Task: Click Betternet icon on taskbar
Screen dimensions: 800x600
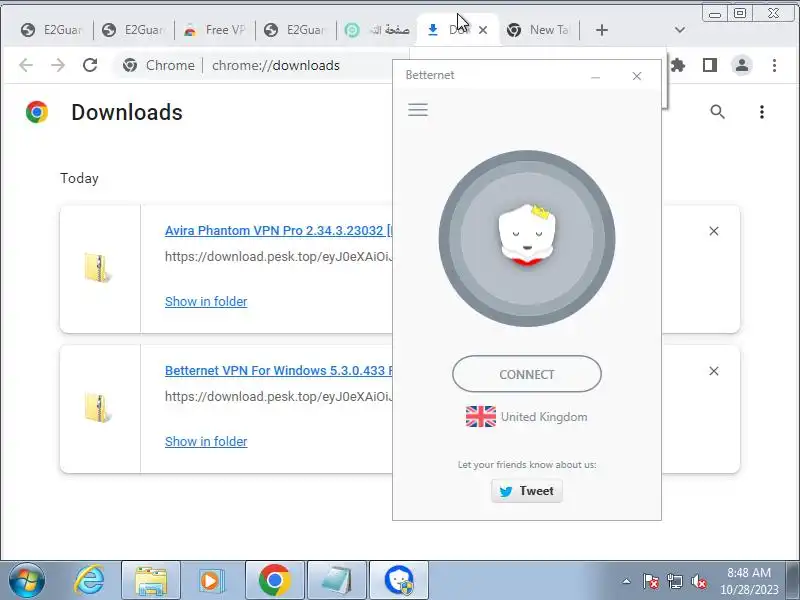Action: [x=399, y=581]
